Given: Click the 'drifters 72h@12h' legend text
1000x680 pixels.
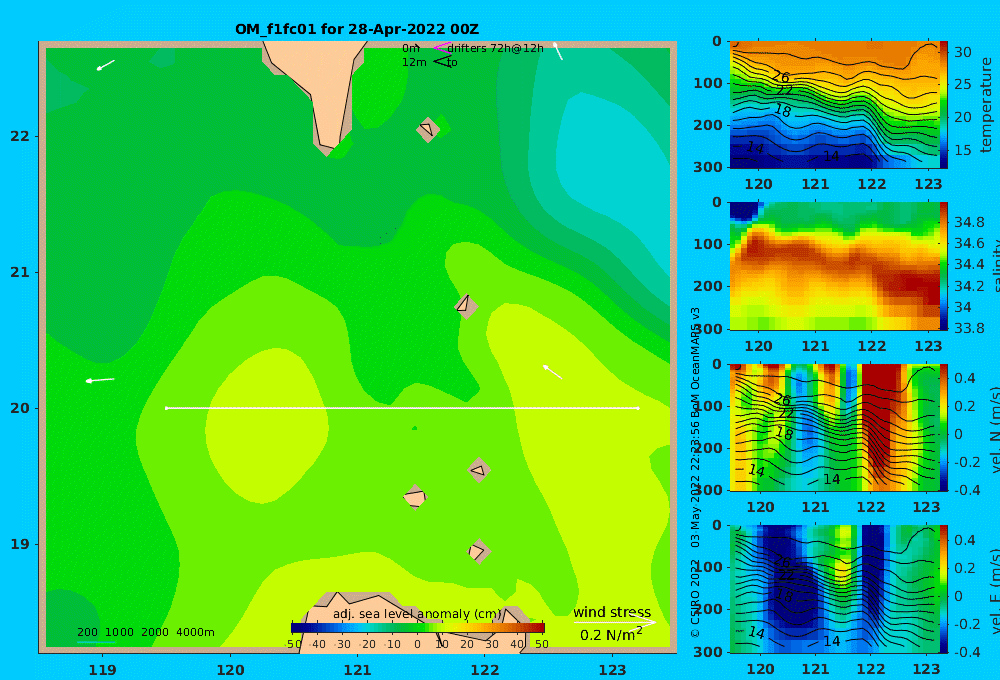Looking at the screenshot, I should (496, 48).
